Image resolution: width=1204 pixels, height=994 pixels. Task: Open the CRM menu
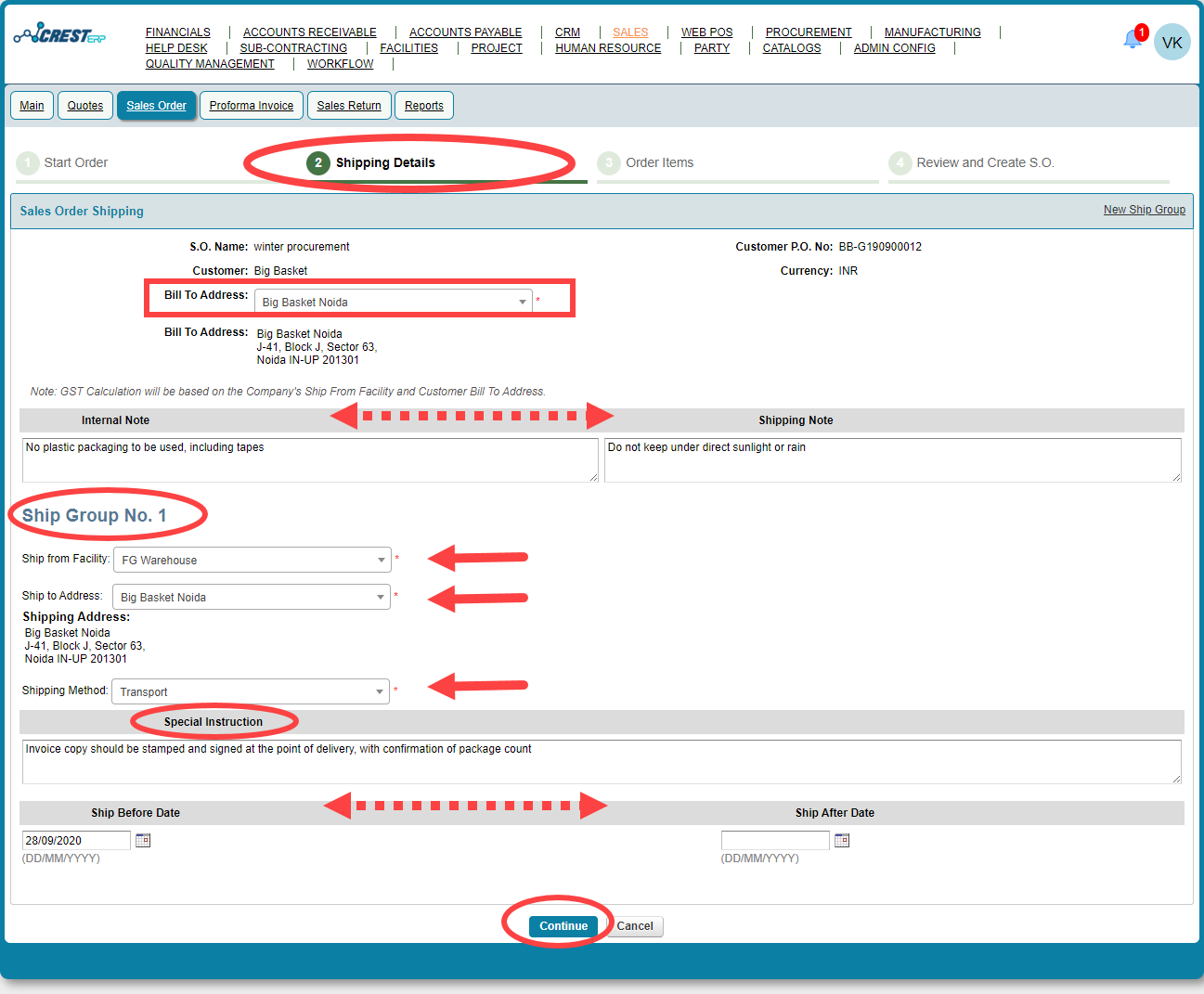pos(567,32)
